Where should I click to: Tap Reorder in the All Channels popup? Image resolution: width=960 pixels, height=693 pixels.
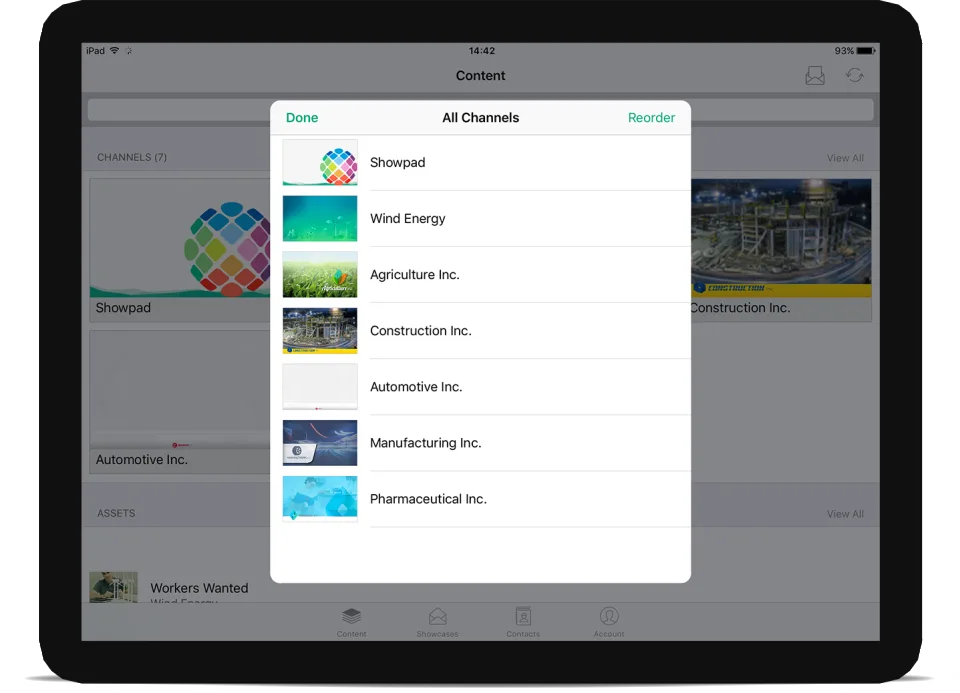tap(651, 118)
